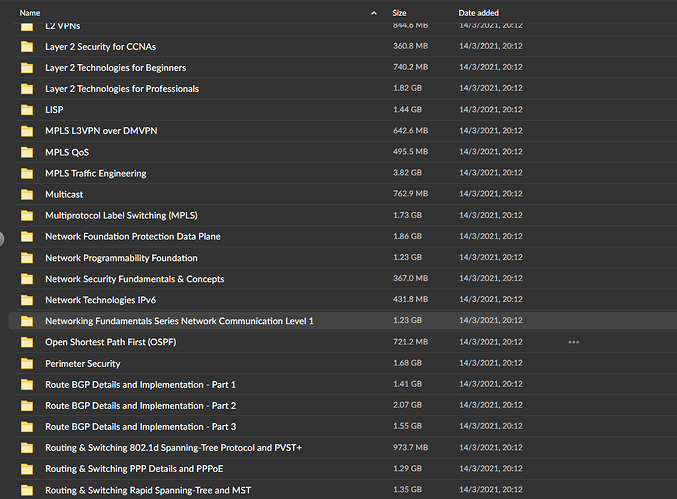Select 'Network Foundation Protection Data Plane' name

pos(133,237)
